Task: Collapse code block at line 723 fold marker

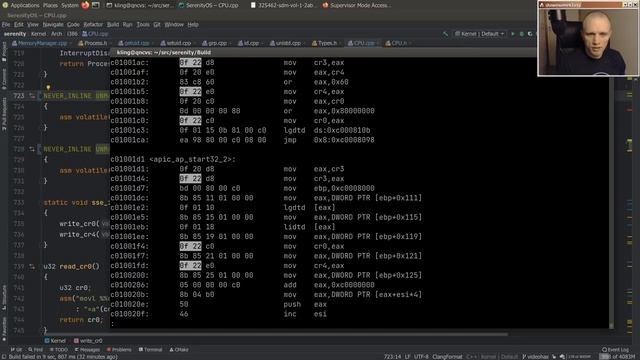Action: point(40,96)
